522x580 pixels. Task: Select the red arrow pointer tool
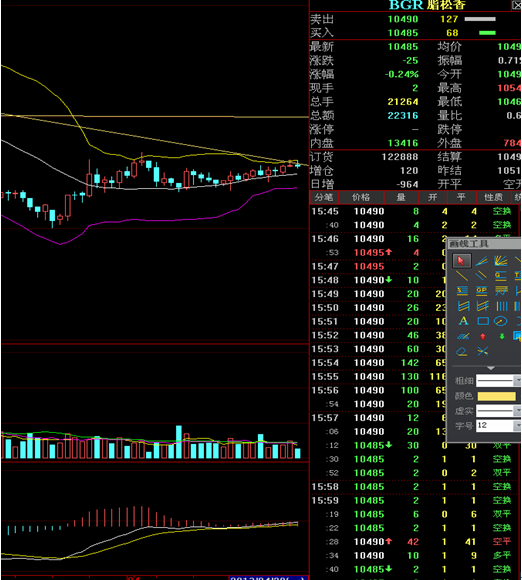(x=461, y=260)
